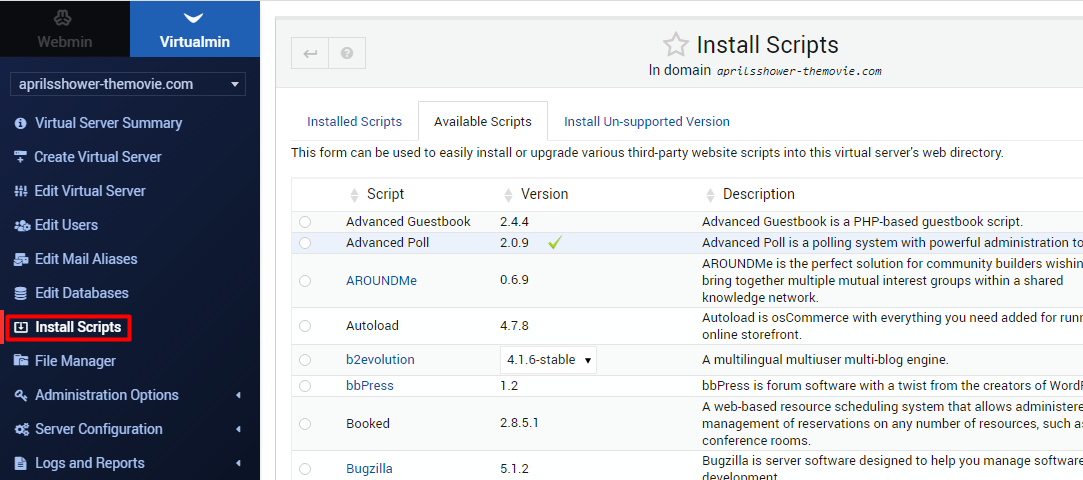This screenshot has height=480, width=1083.
Task: Click the Edit Virtual Server sliders icon
Action: pos(21,191)
